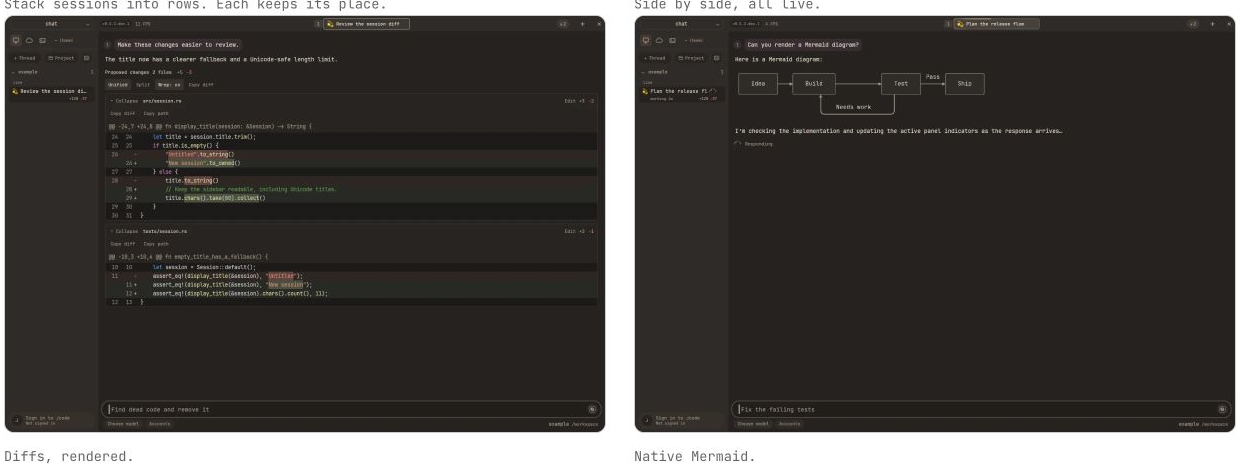Click Copy diff under tests/session.rs
This screenshot has height=475, width=1240.
click(x=122, y=243)
